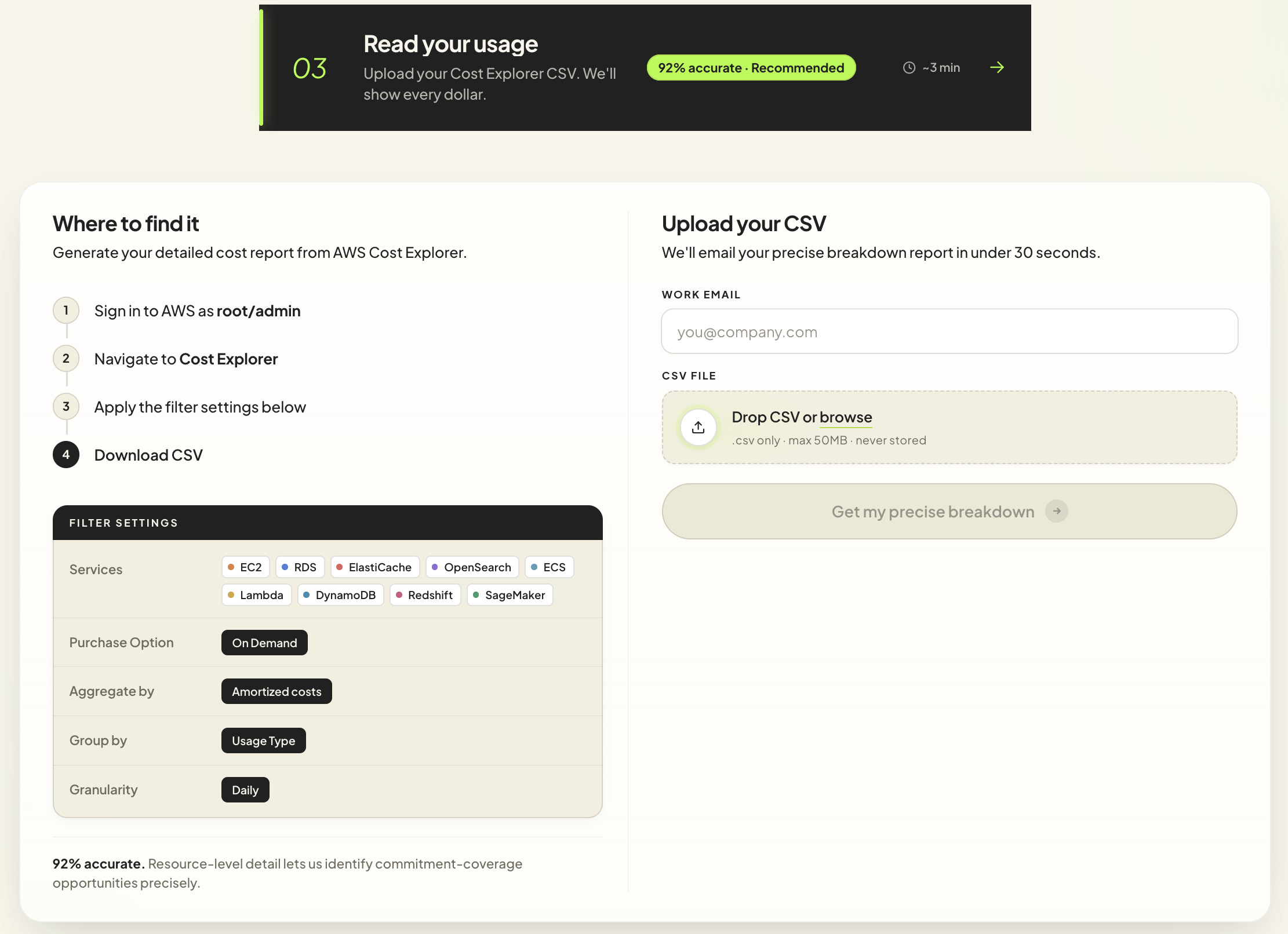
Task: Click the Daily granularity tag
Action: click(245, 790)
